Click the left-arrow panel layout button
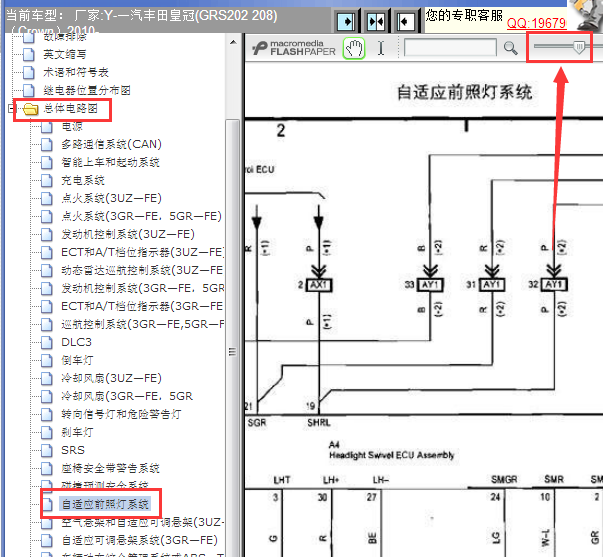Viewport: 603px width, 557px height. 405,20
